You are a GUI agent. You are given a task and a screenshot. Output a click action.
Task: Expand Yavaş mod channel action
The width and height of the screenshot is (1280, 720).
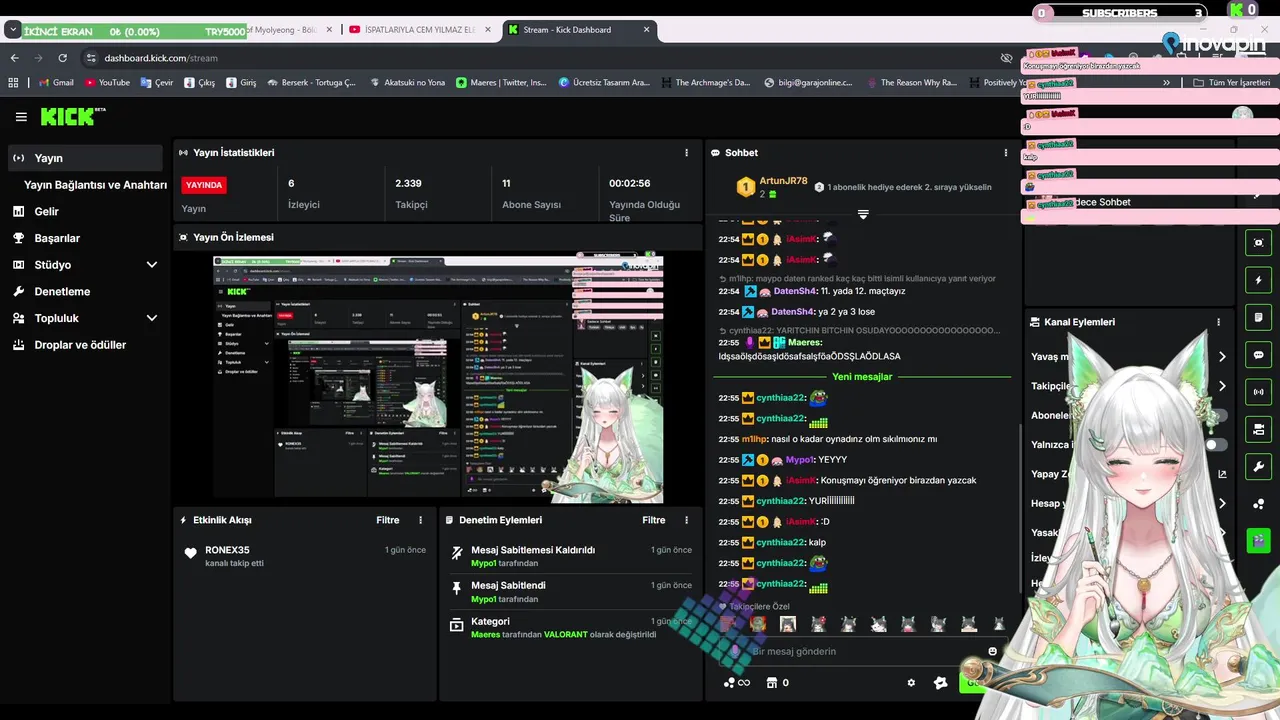coord(1222,357)
